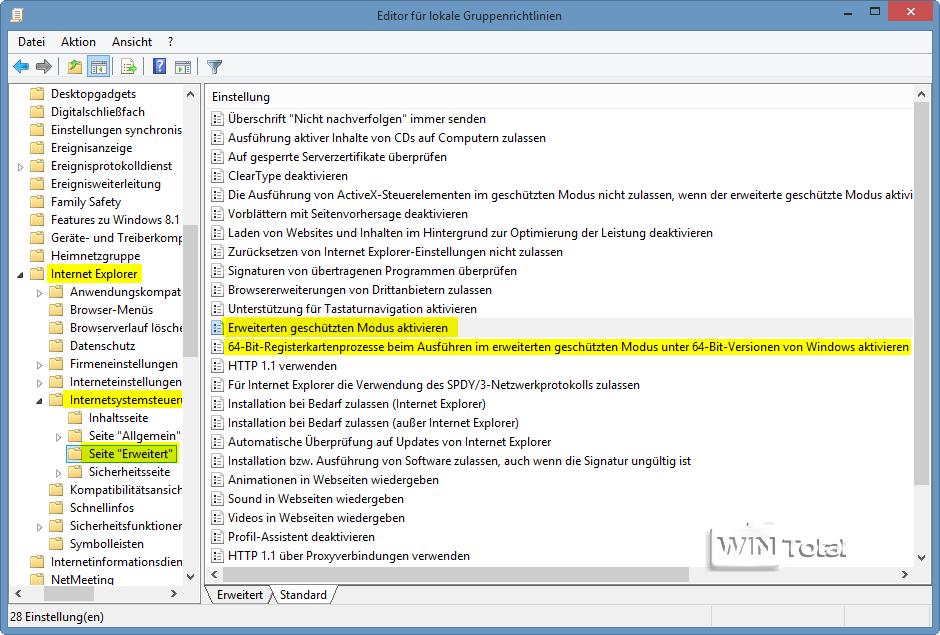The width and height of the screenshot is (940, 635).
Task: Select Seite "Erweitert" in the tree
Action: coord(131,453)
